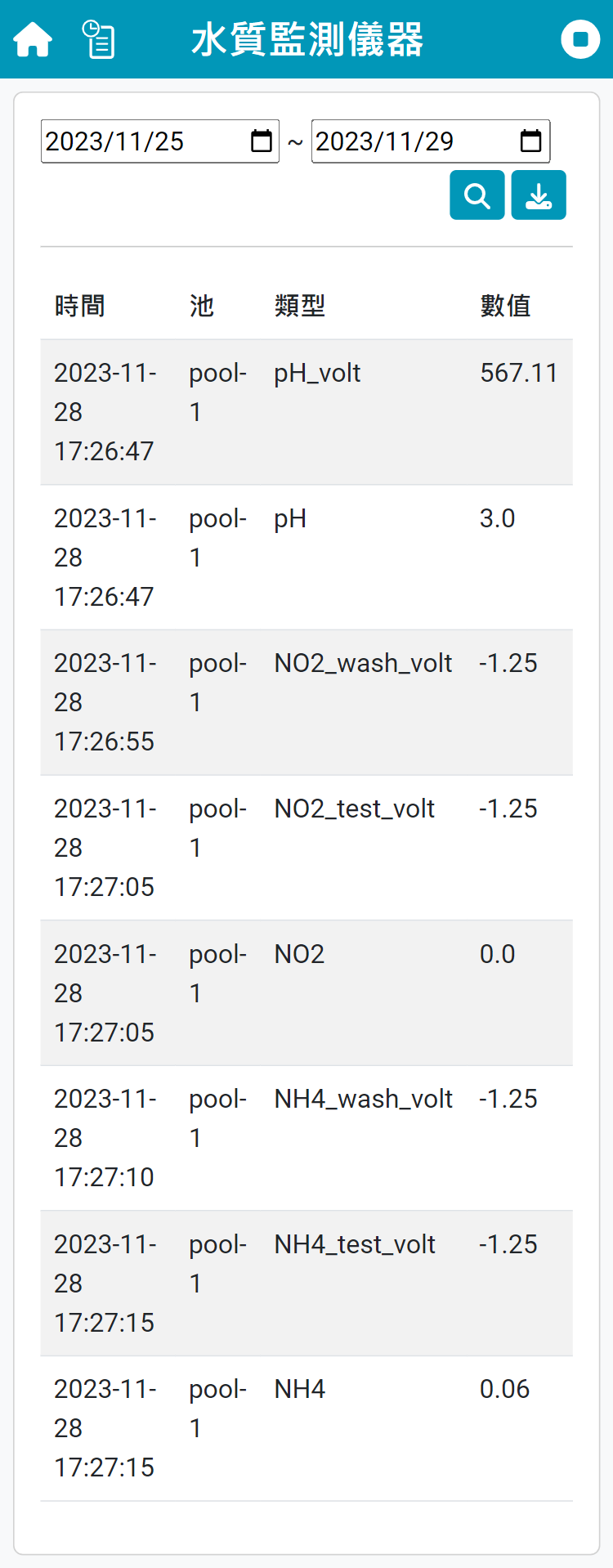Open end date calendar picker icon
Screen dimensions: 613x1568
(x=531, y=141)
